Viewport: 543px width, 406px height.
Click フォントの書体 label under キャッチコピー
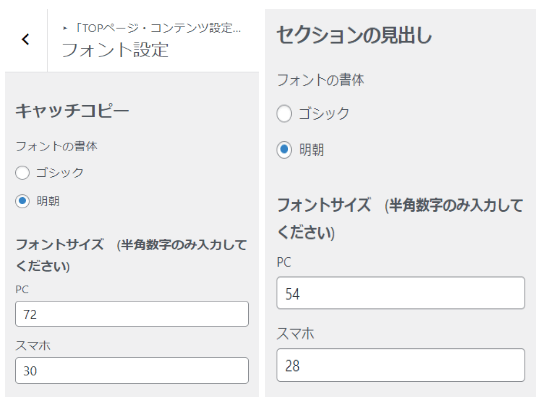coord(56,146)
